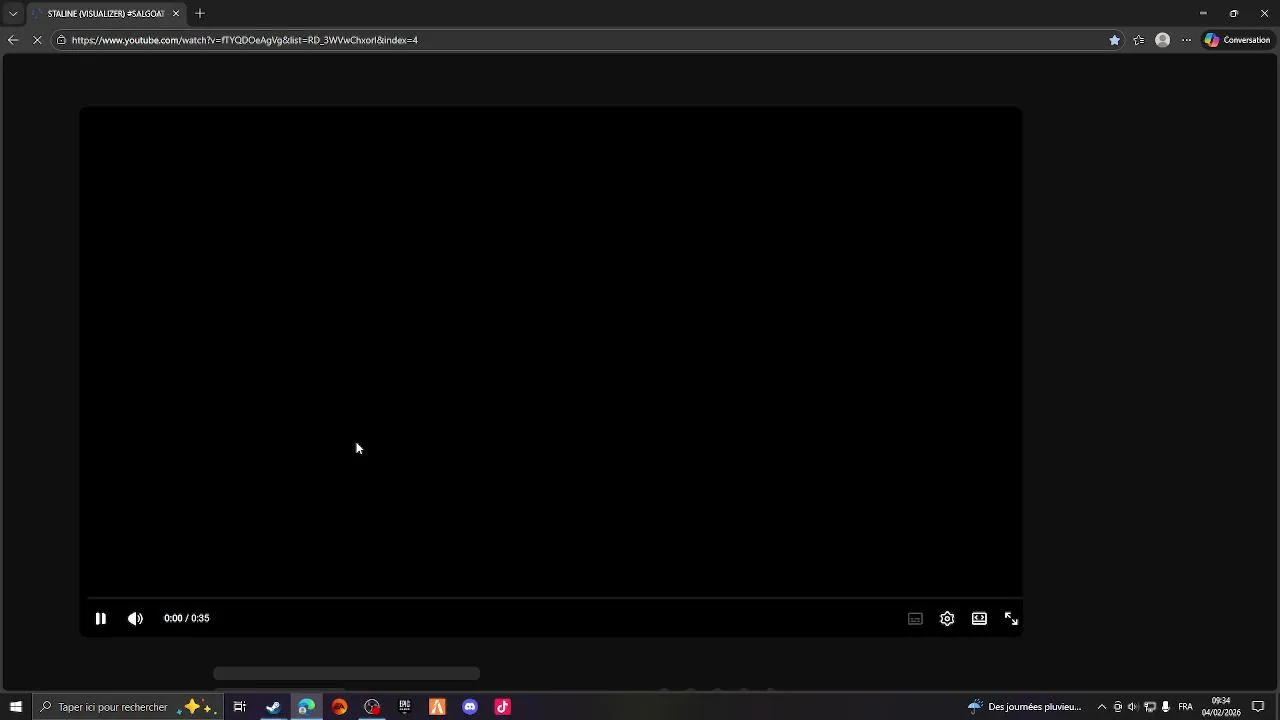Switch to theater mode view
The image size is (1280, 720).
979,619
